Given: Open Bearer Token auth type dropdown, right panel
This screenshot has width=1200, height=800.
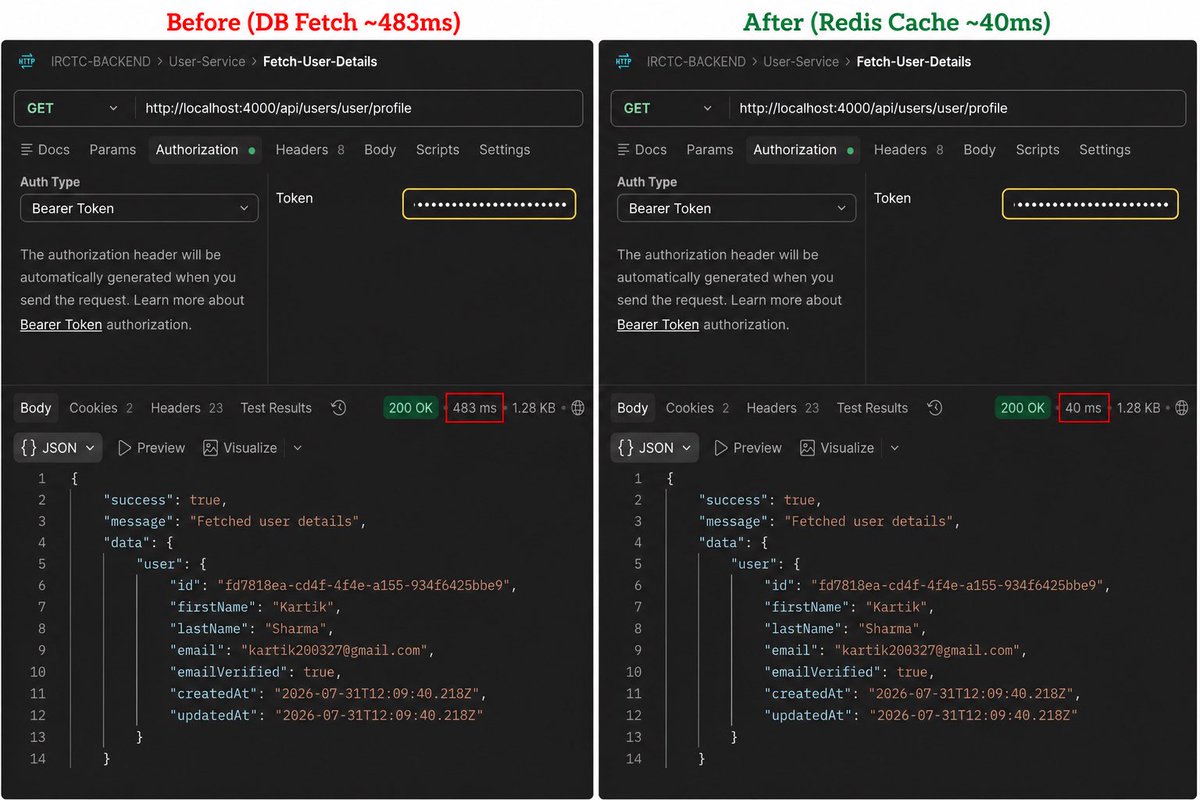Looking at the screenshot, I should pos(736,208).
